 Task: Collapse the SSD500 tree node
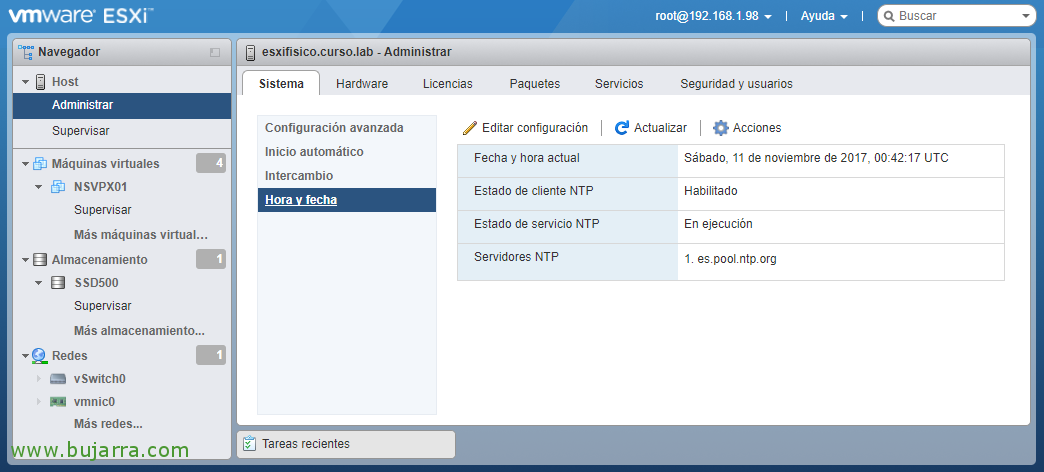pyautogui.click(x=39, y=284)
